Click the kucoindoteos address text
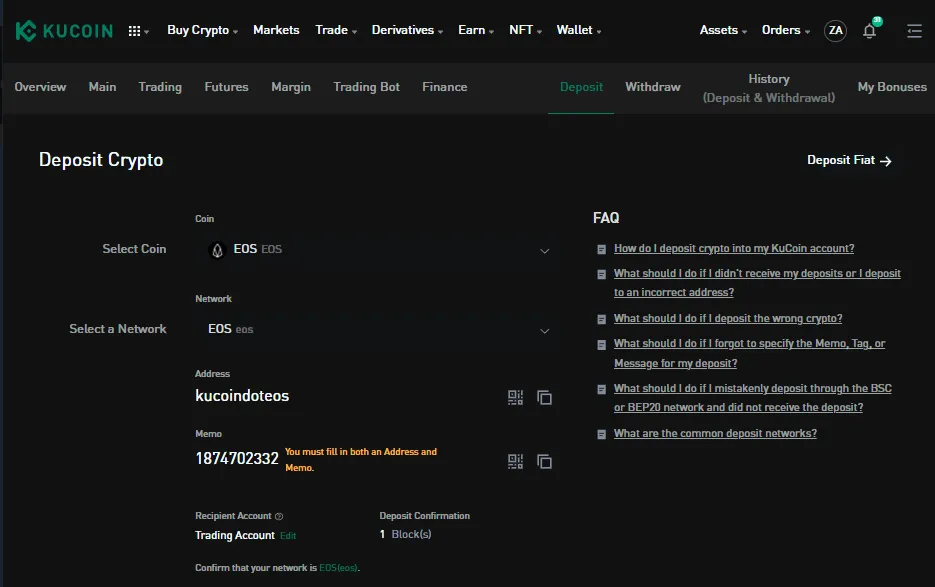Image resolution: width=935 pixels, height=587 pixels. 242,396
